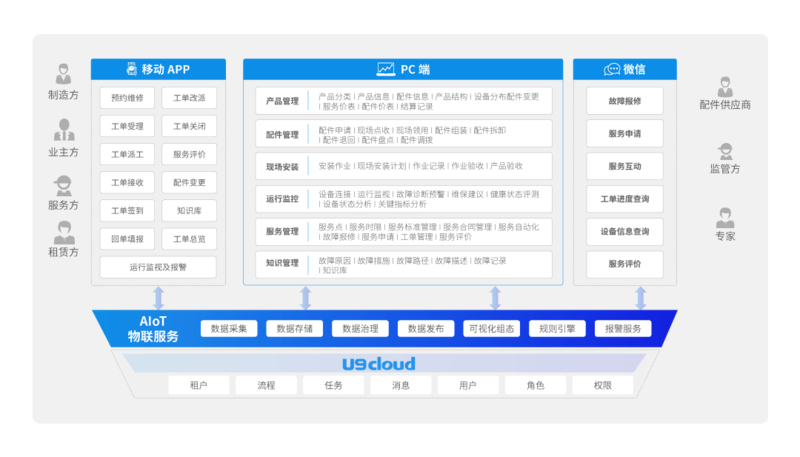Click the 运行监控 row label
The image size is (800, 457).
tap(282, 199)
